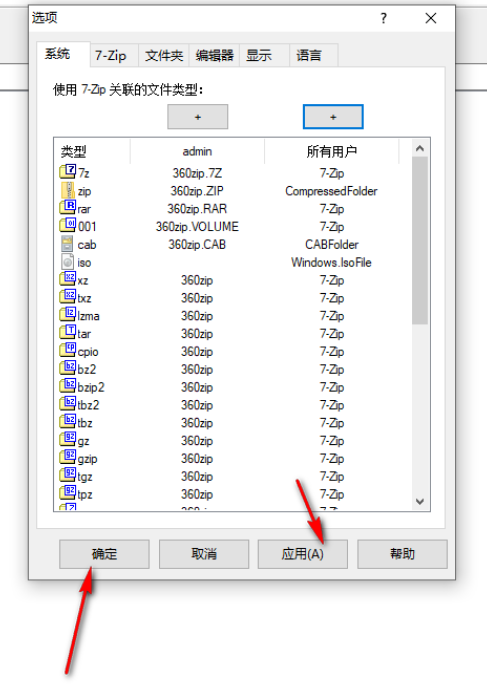The height and width of the screenshot is (686, 487).
Task: Click the tbz2 file type icon
Action: pos(67,405)
